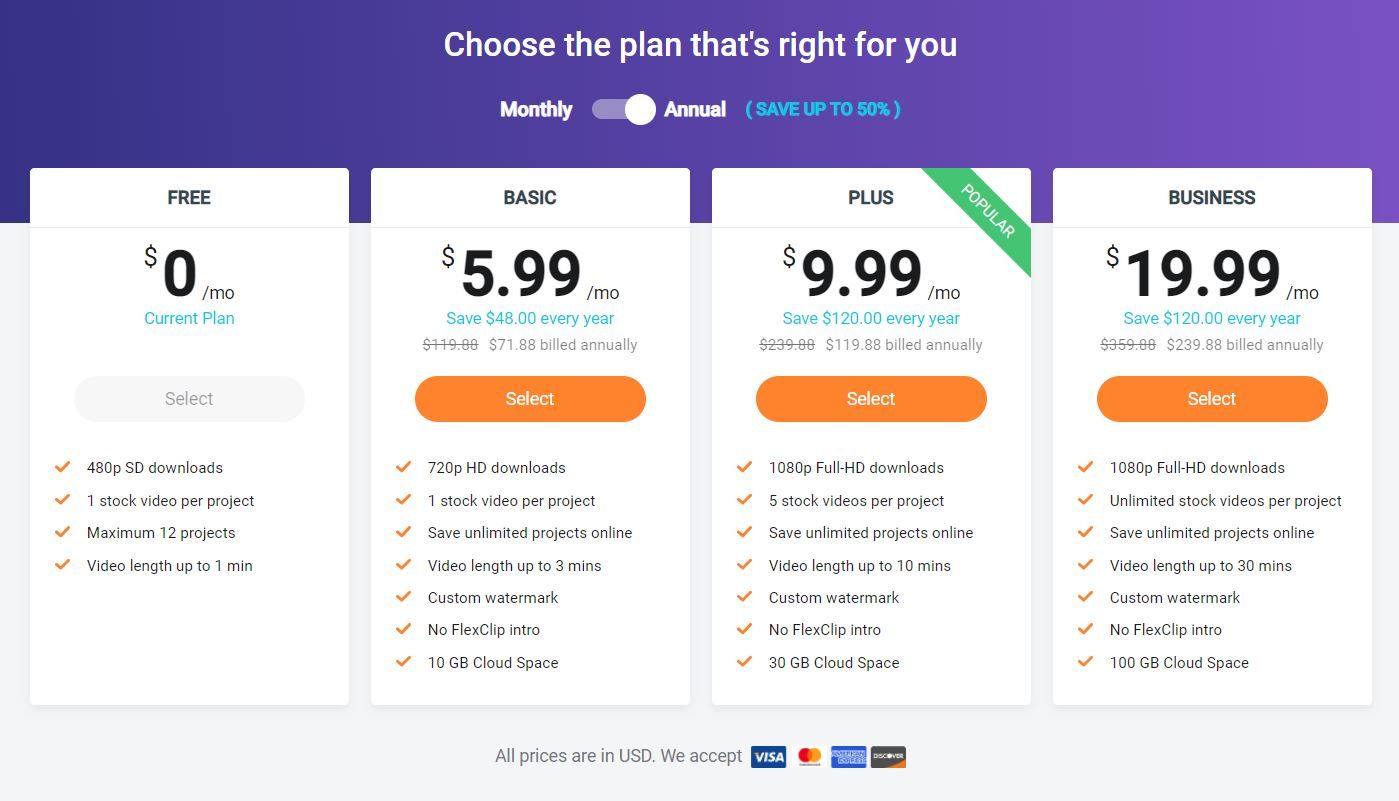Select the Basic plan button
Viewport: 1399px width, 801px height.
pos(530,399)
